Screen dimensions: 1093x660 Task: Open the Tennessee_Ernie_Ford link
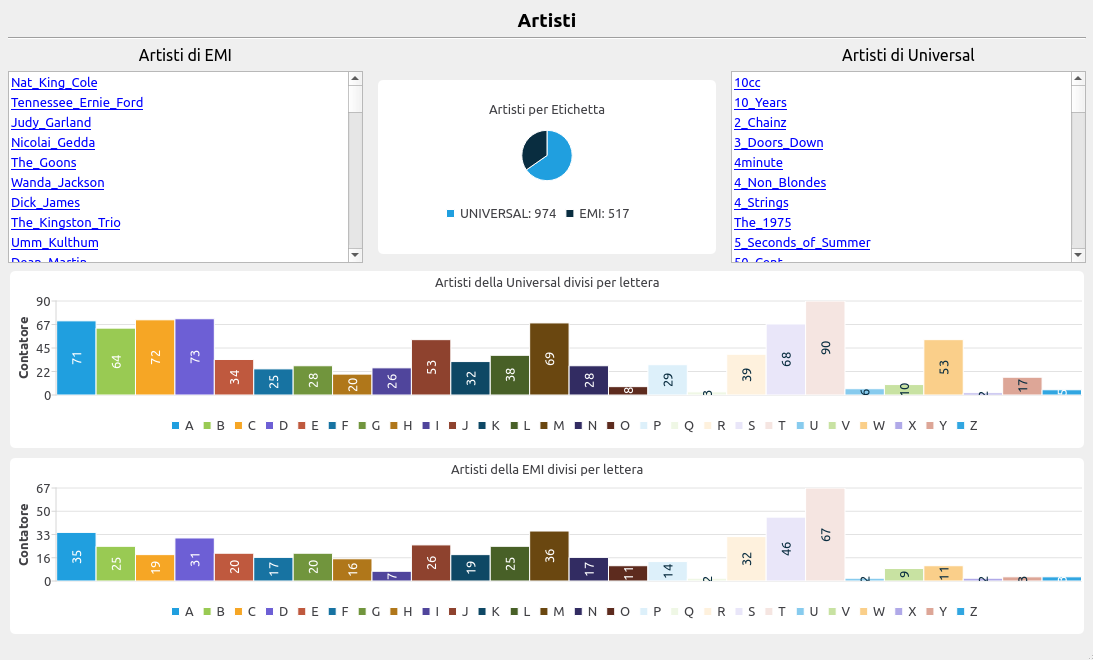(x=77, y=102)
